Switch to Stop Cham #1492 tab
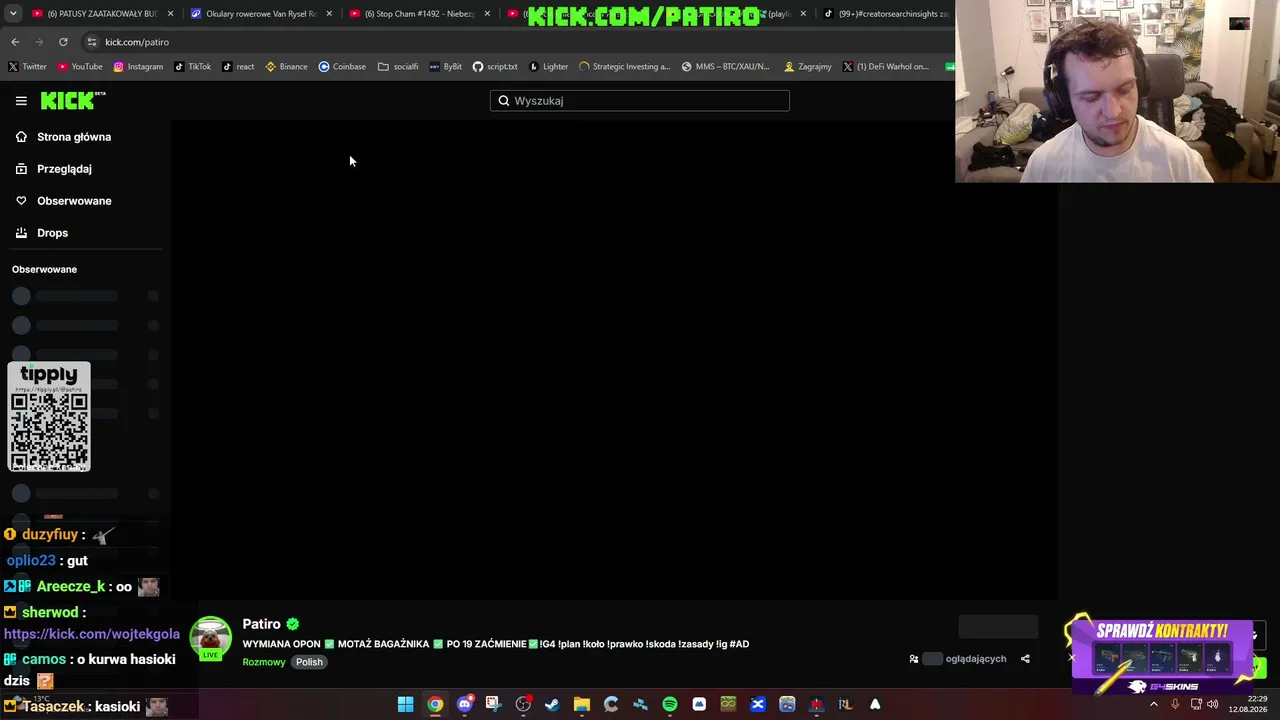 point(419,14)
